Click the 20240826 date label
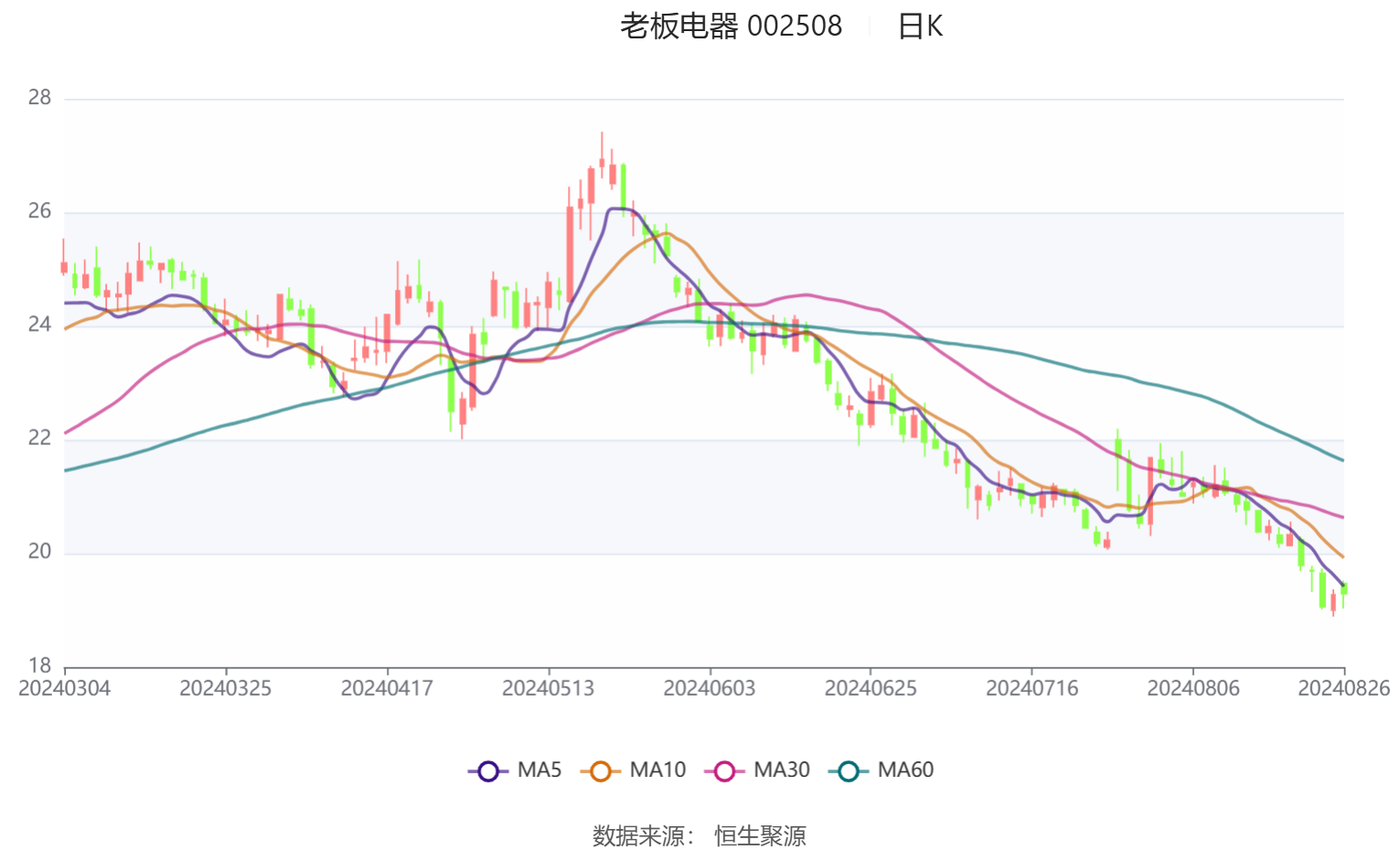 [1343, 688]
